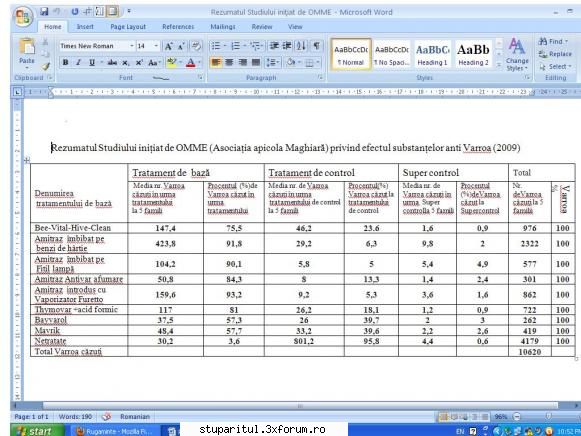Open the Review tab
581x436 pixels.
pos(262,27)
